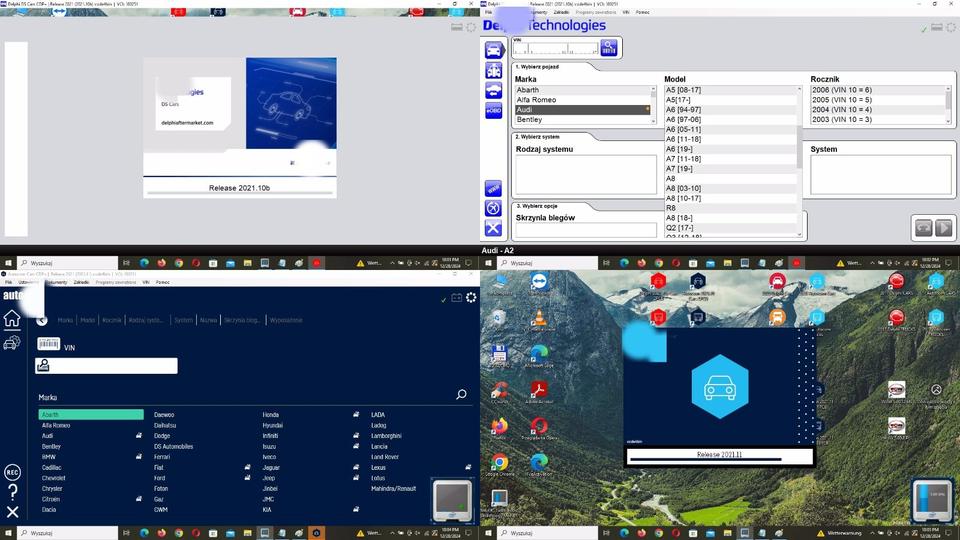
Task: Click the magnifier beside Marka in Autocom
Action: click(462, 395)
